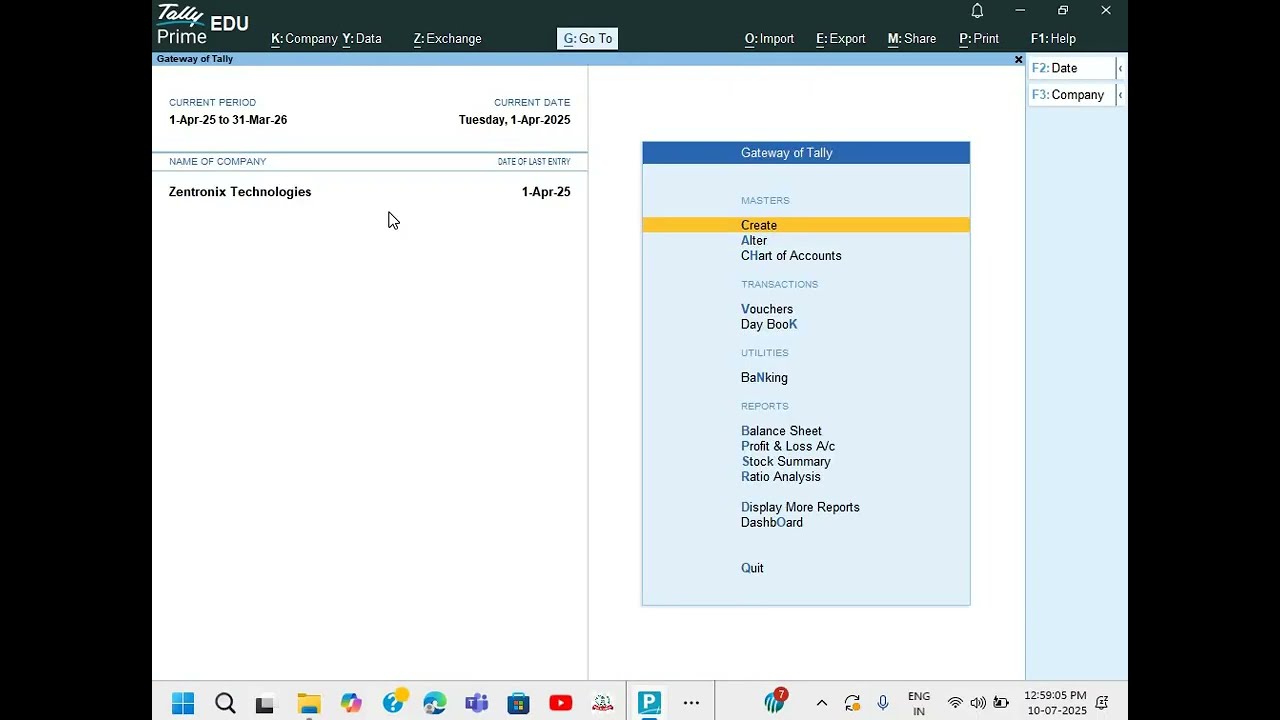Open Day Book
Viewport: 1280px width, 720px height.
click(x=769, y=325)
